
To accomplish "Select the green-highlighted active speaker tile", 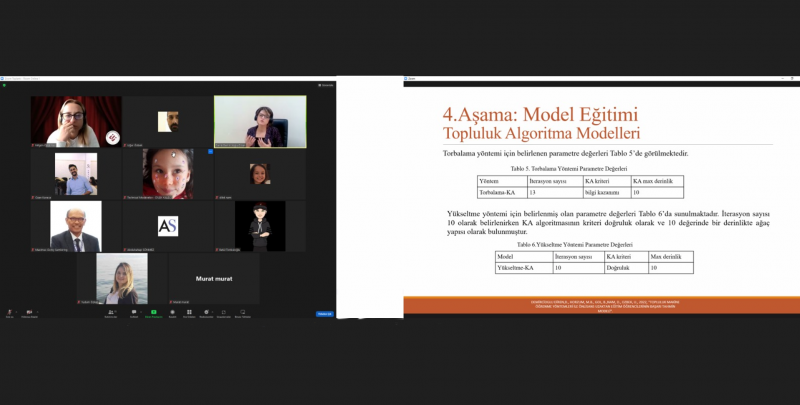I will 259,121.
